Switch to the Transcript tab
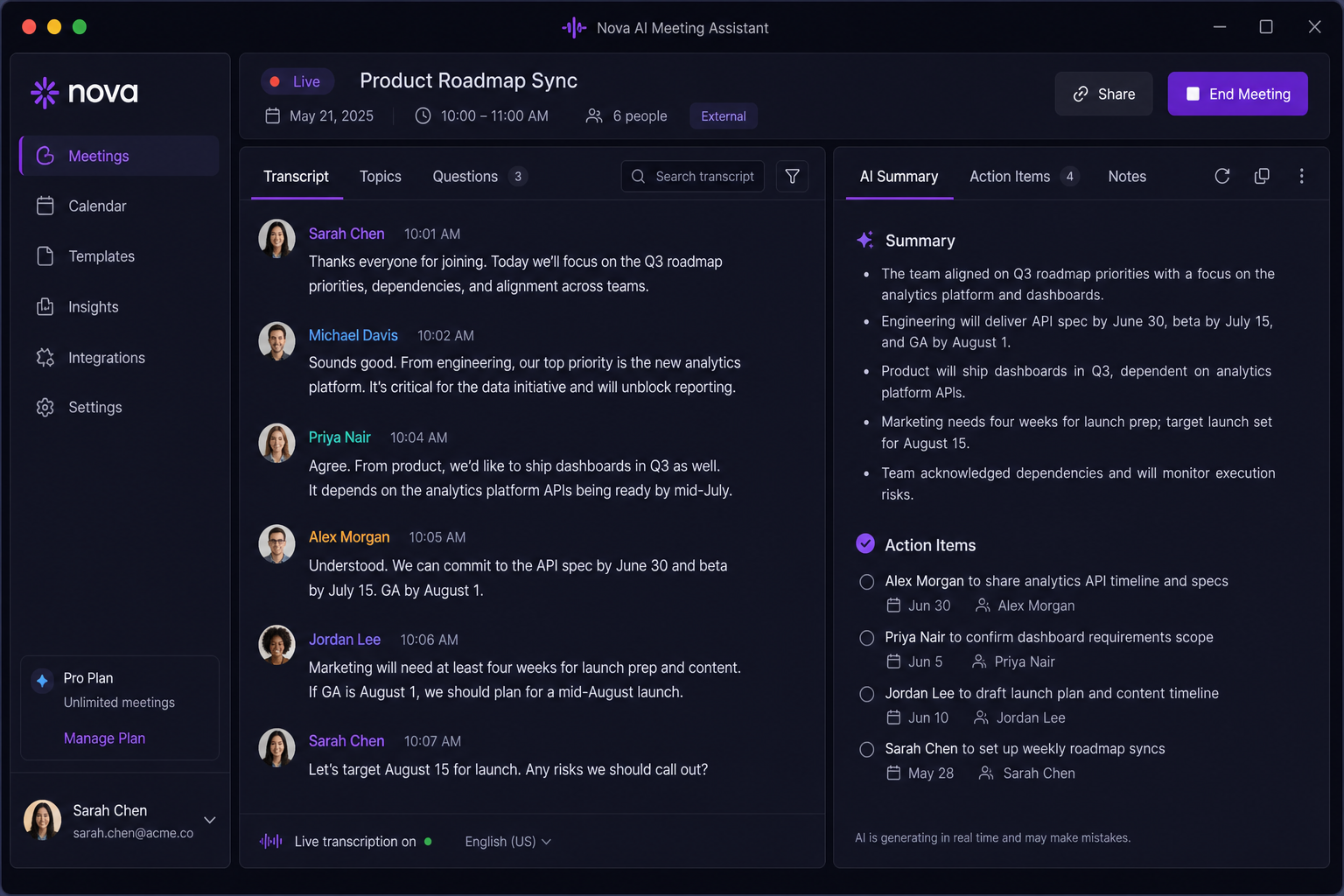 [297, 177]
